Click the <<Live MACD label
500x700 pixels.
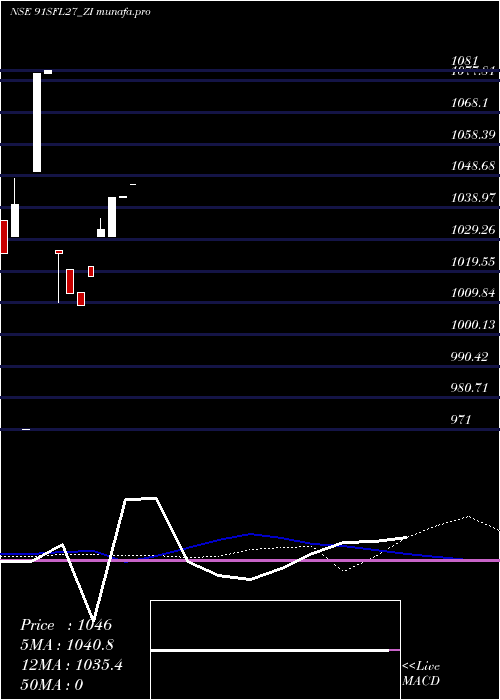(x=421, y=674)
